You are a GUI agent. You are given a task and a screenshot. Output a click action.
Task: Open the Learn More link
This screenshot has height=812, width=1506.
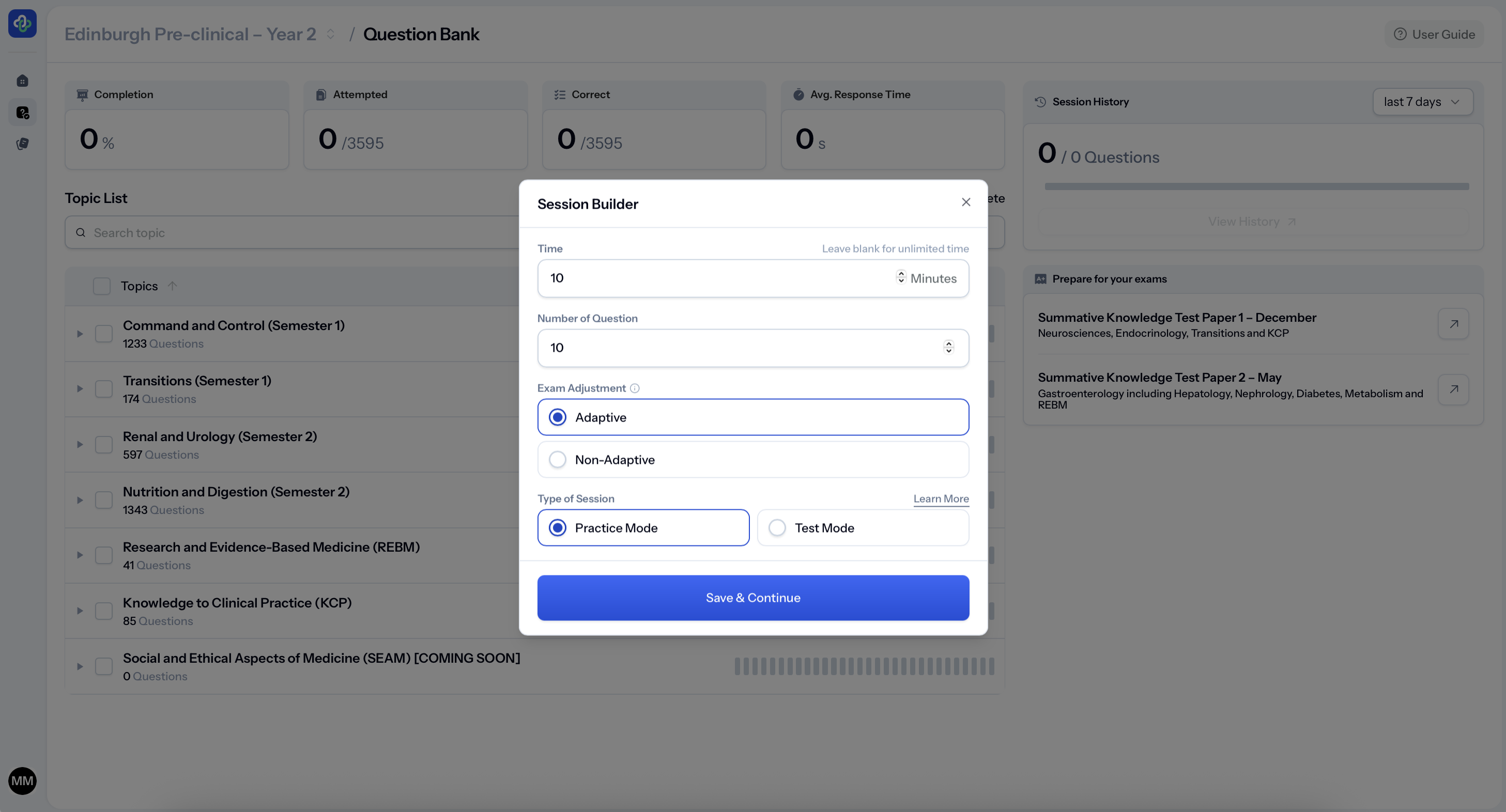tap(941, 498)
